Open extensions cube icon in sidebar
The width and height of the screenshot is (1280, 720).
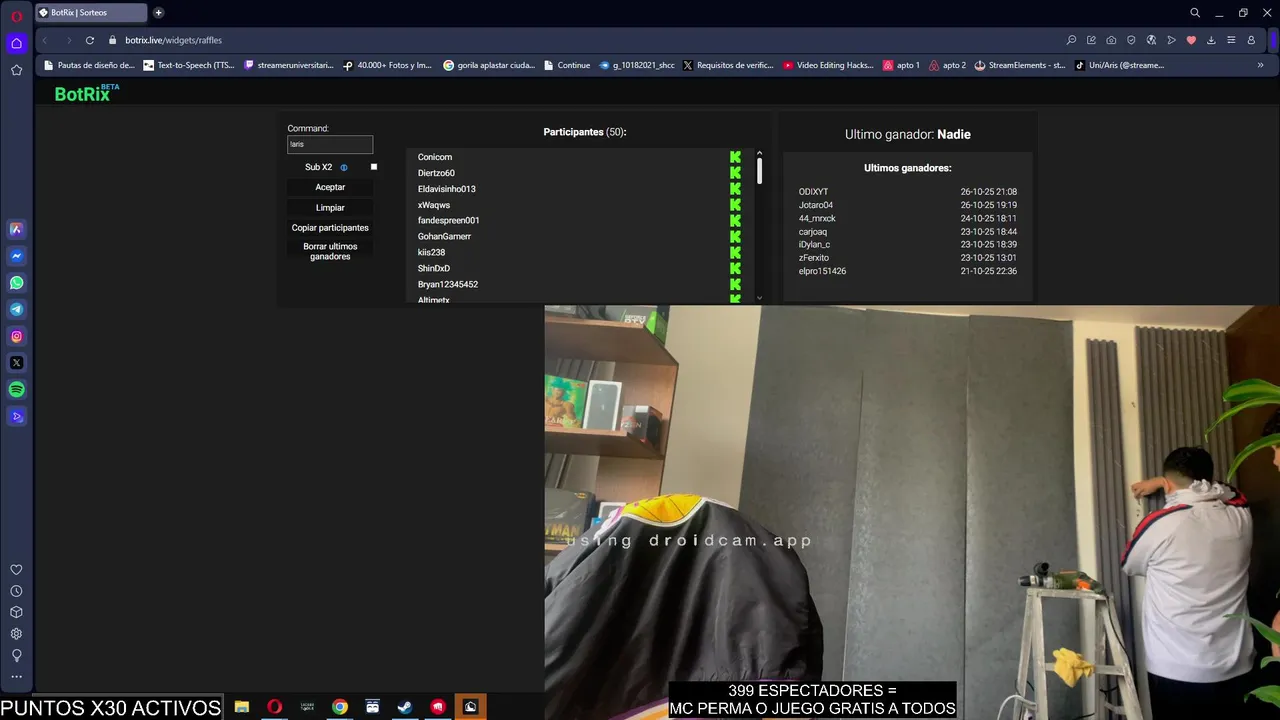(16, 612)
